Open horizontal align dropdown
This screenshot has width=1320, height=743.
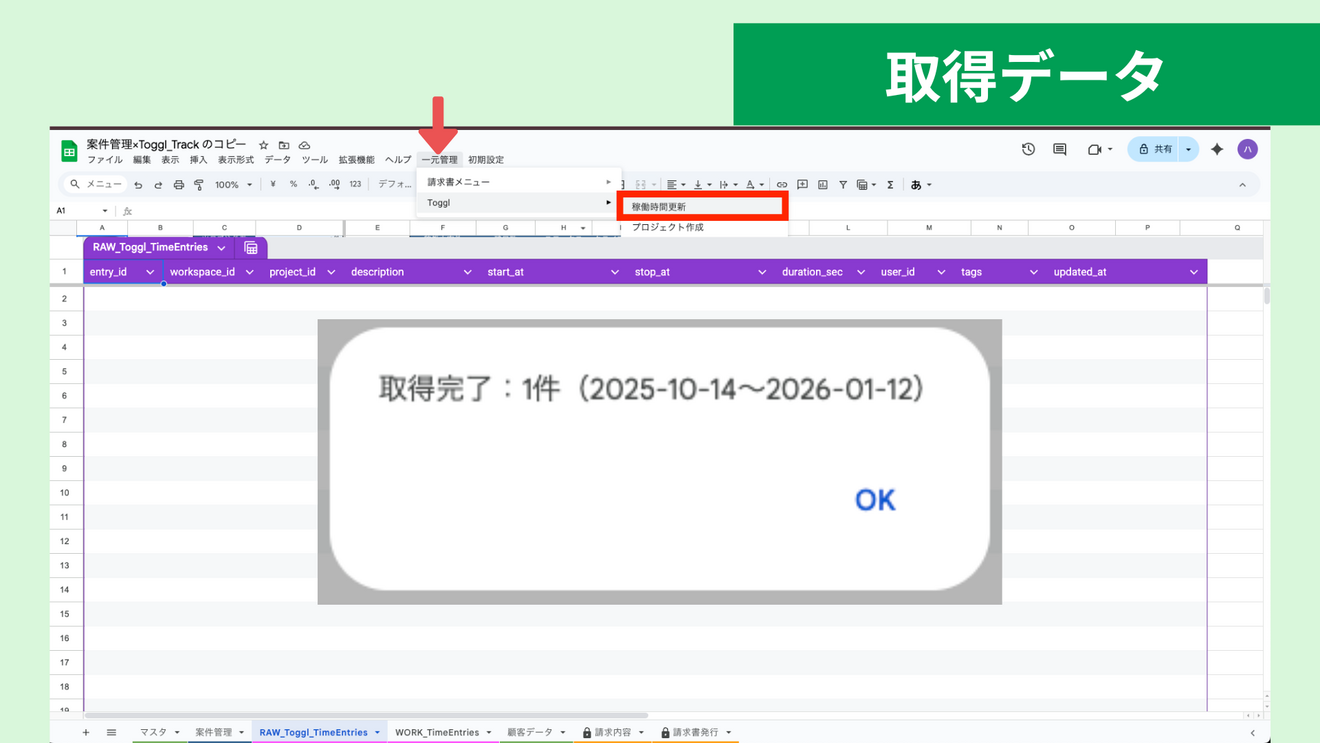(676, 185)
